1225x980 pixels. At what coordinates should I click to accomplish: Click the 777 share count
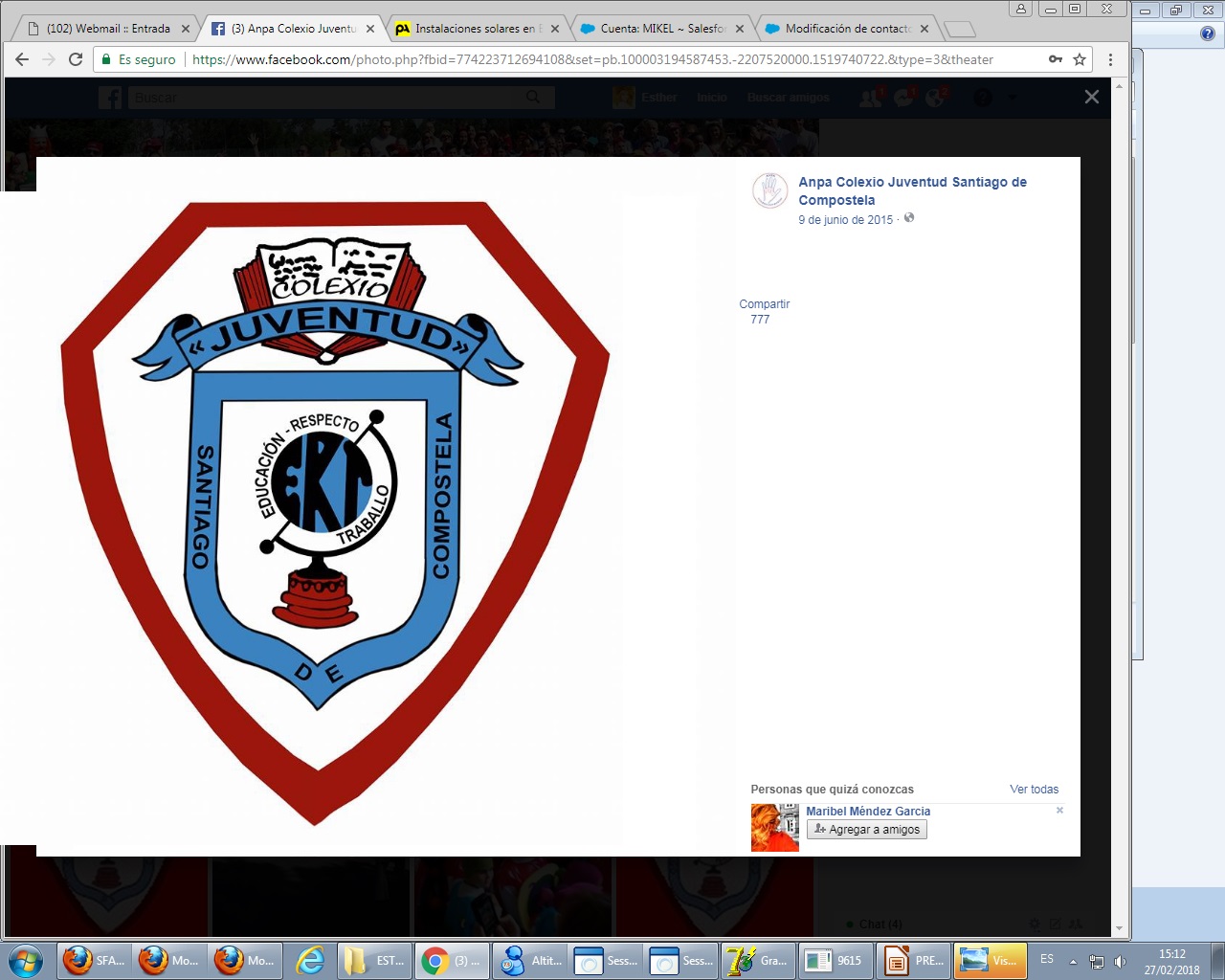point(760,320)
